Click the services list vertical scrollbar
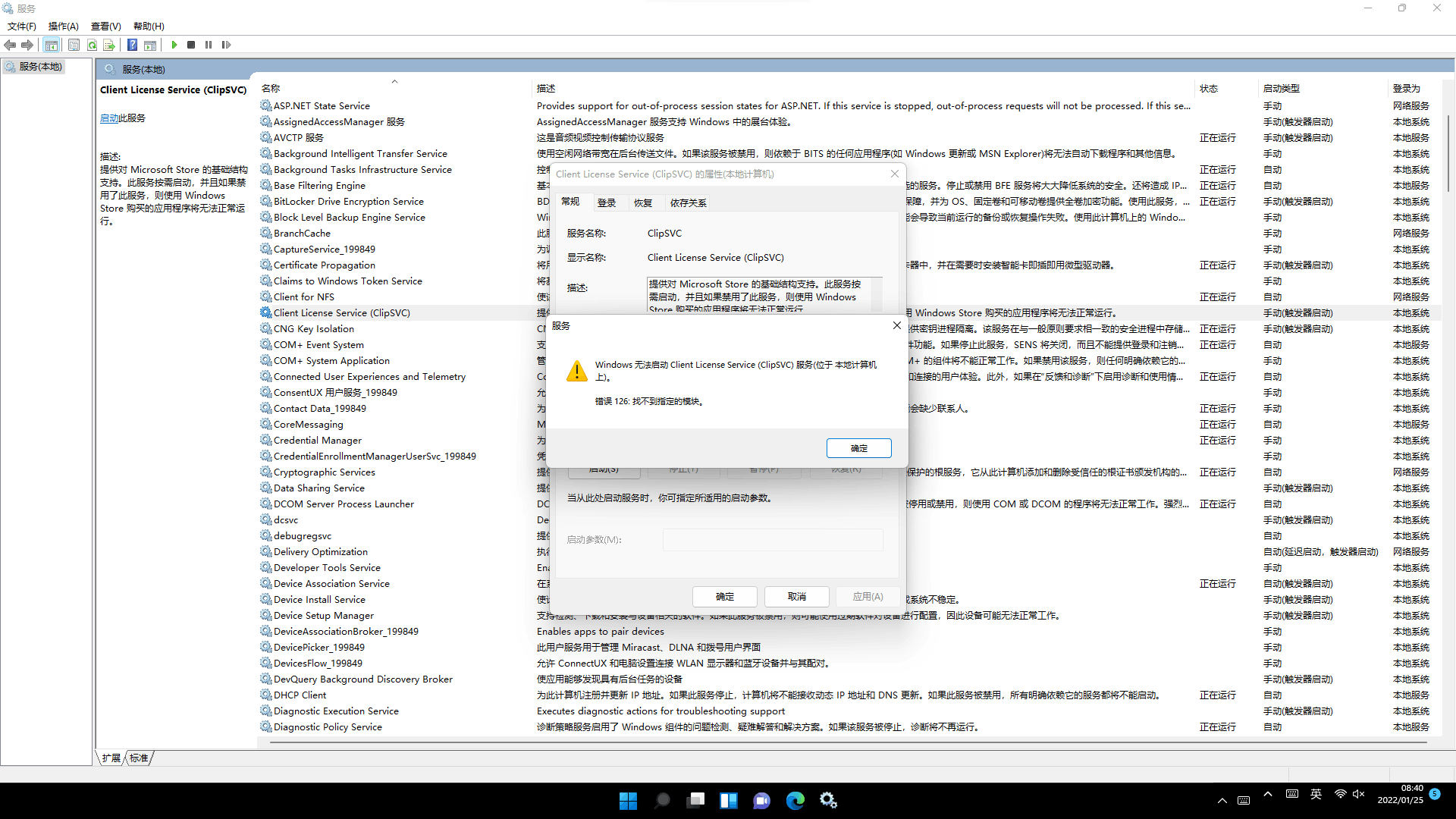Image resolution: width=1456 pixels, height=819 pixels. click(x=1448, y=152)
